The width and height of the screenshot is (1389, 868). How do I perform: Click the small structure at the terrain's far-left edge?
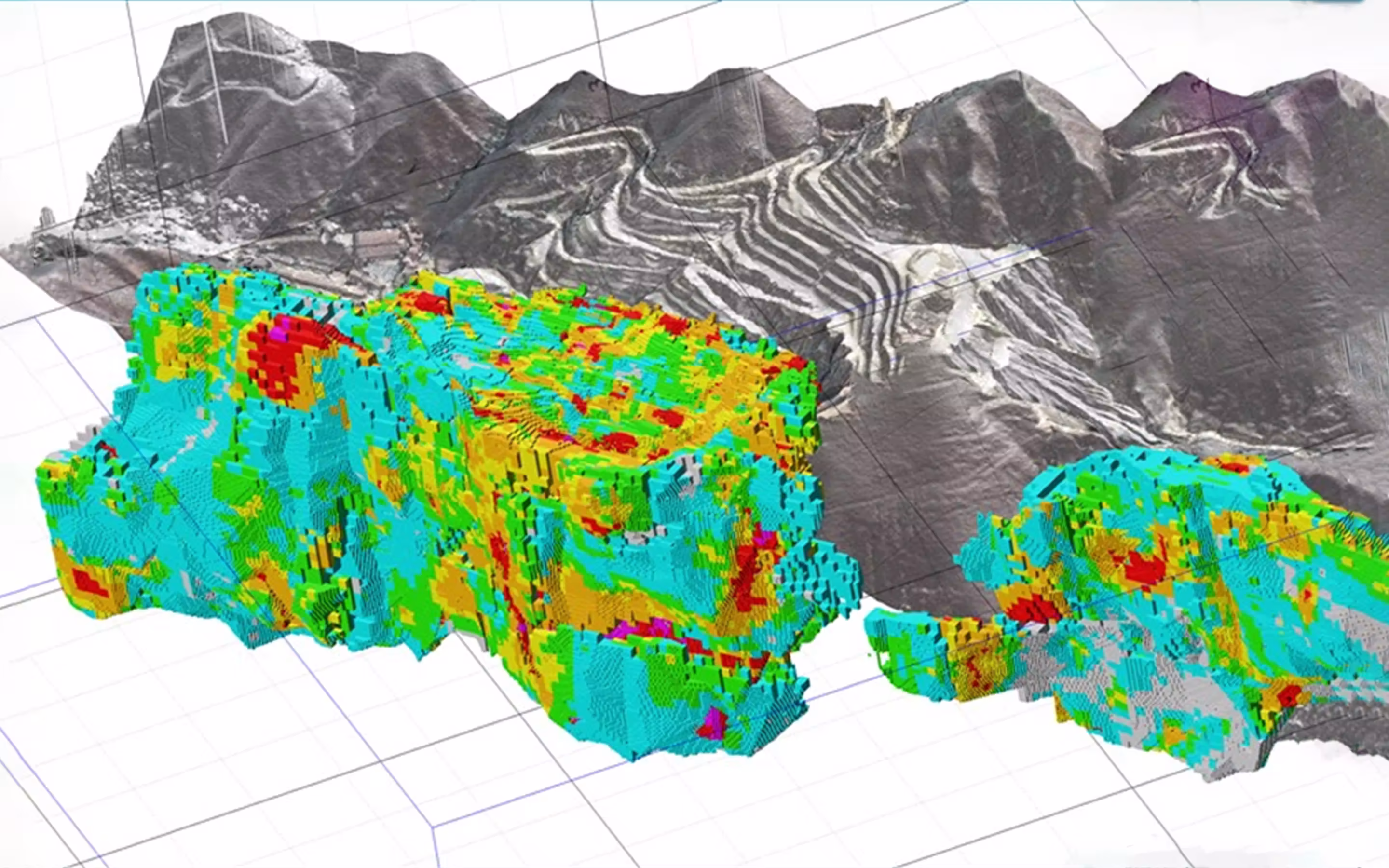[46, 218]
